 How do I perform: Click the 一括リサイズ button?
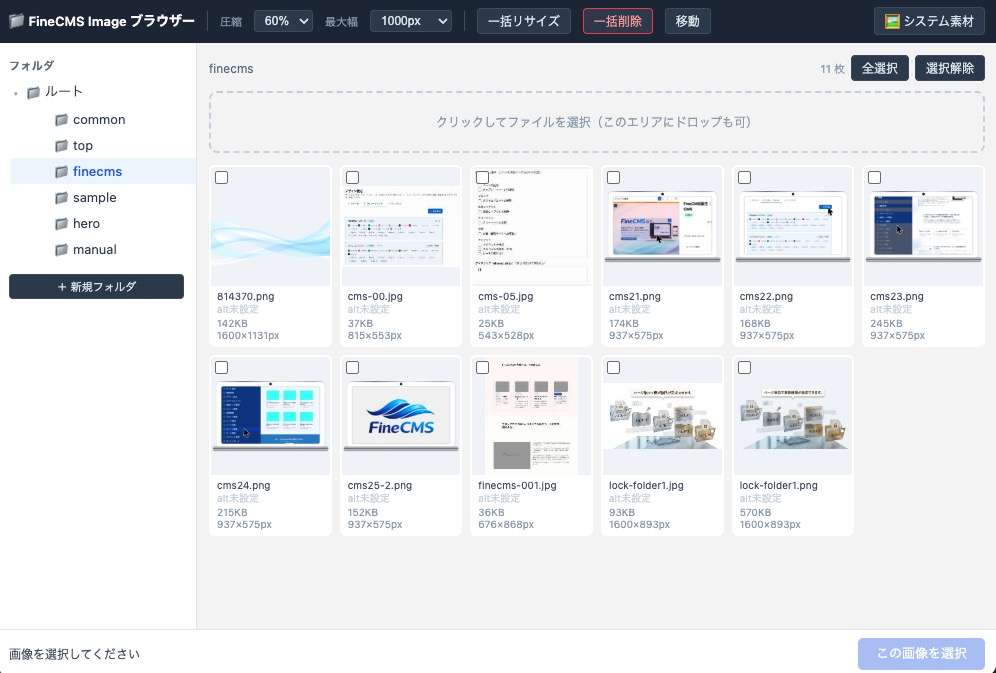coord(523,21)
